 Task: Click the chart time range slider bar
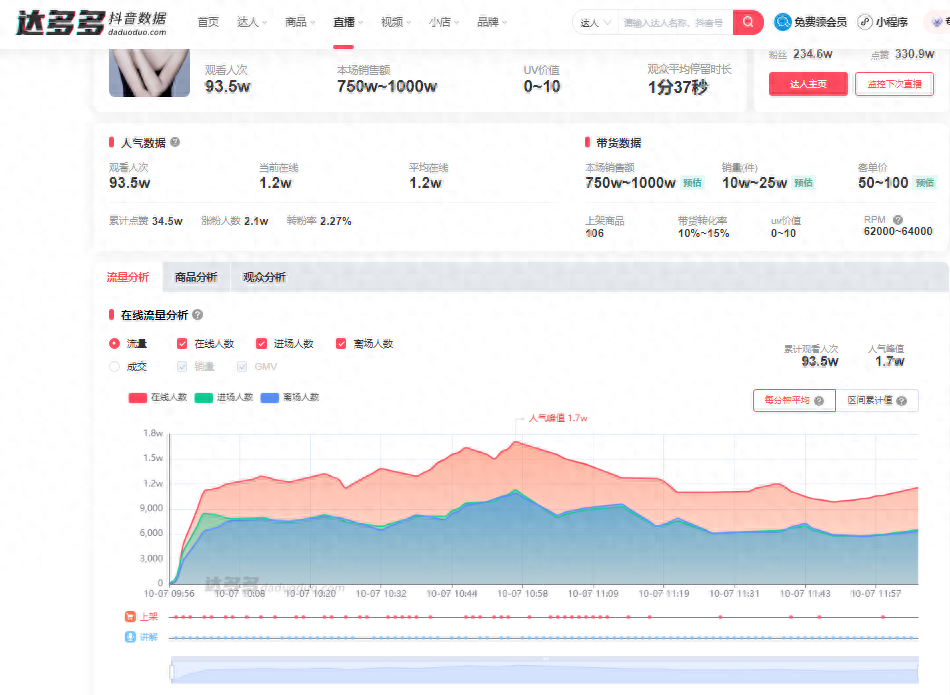[545, 671]
